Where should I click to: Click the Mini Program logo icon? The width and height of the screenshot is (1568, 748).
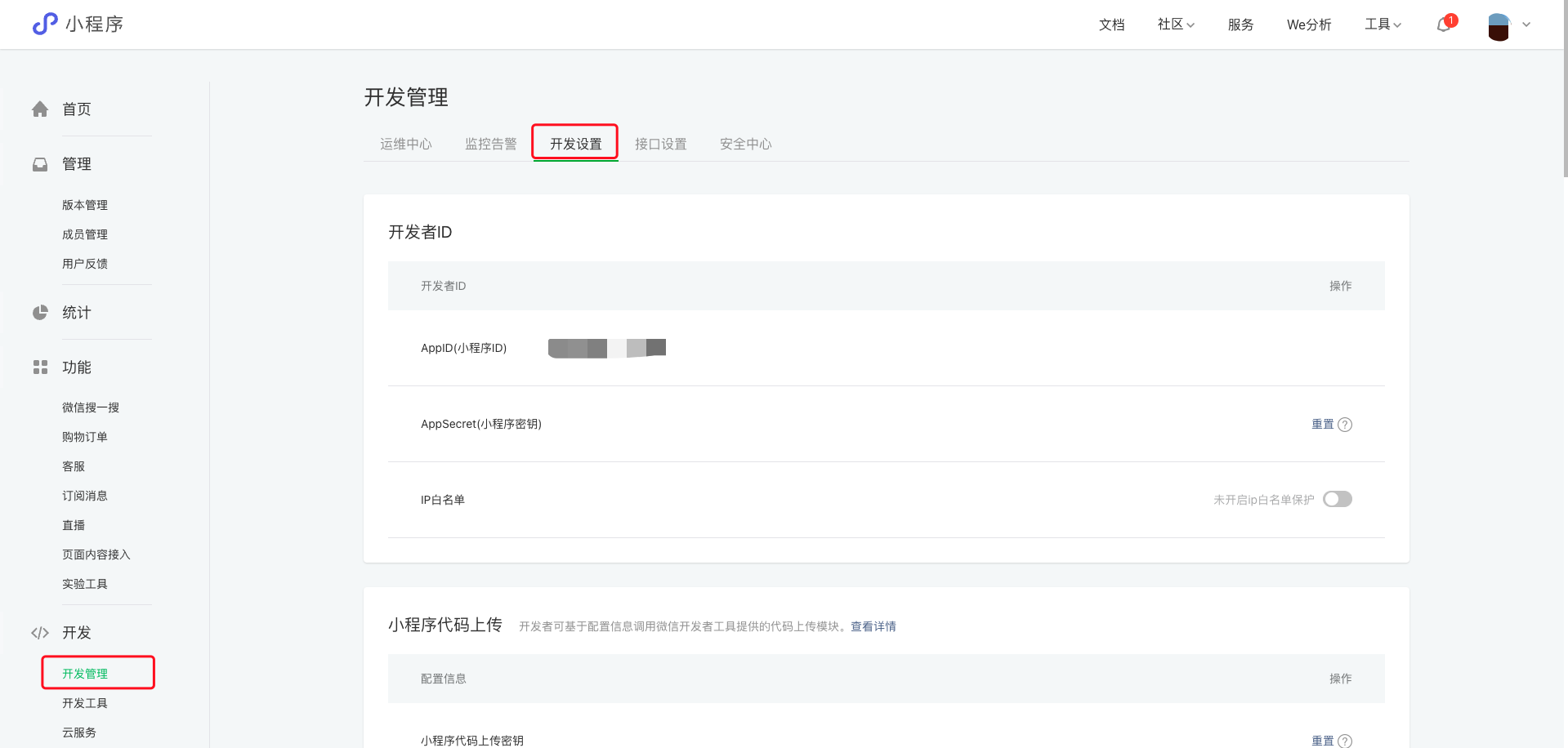[45, 24]
